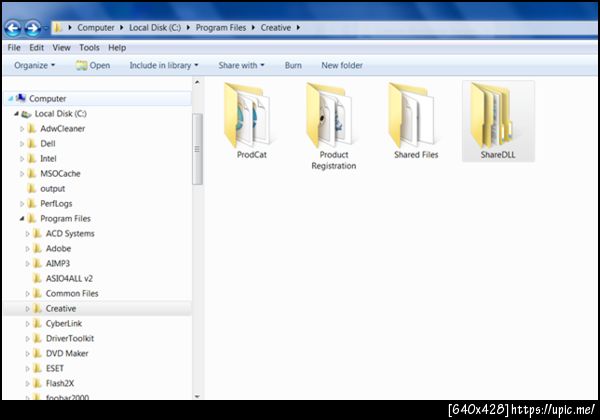Open the View menu

coord(62,48)
